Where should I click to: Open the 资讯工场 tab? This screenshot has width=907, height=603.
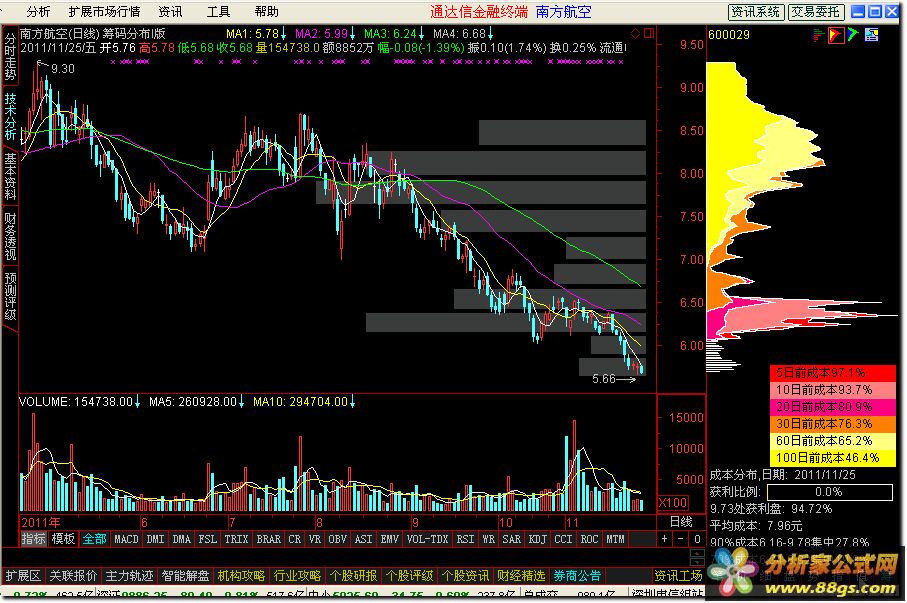click(678, 576)
